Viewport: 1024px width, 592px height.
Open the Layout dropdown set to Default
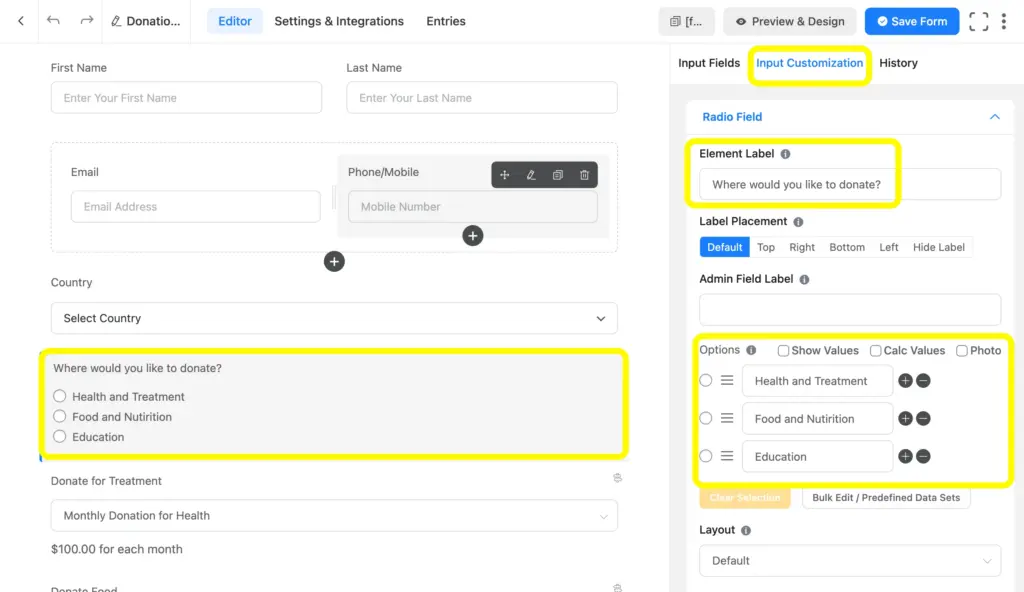(x=849, y=561)
